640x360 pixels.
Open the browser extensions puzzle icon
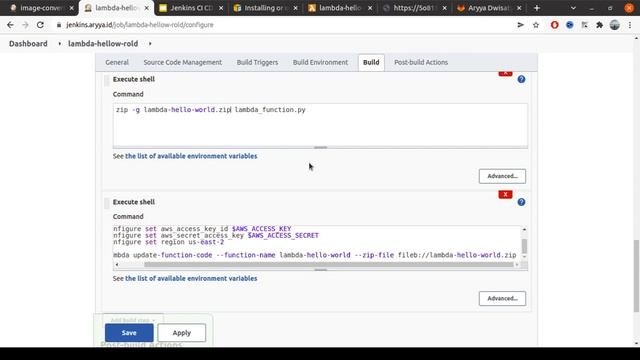pyautogui.click(x=600, y=25)
